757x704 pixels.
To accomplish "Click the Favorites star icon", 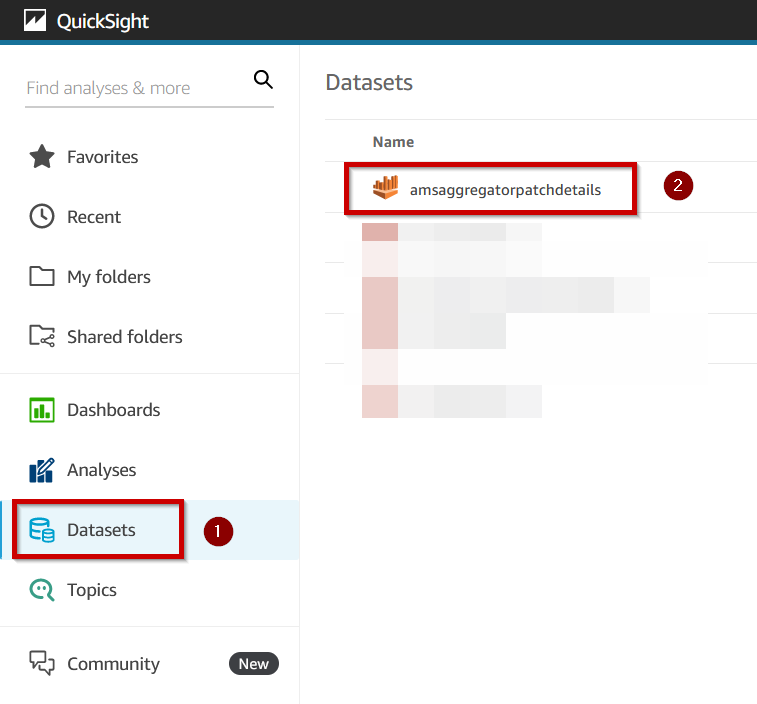I will click(x=42, y=157).
